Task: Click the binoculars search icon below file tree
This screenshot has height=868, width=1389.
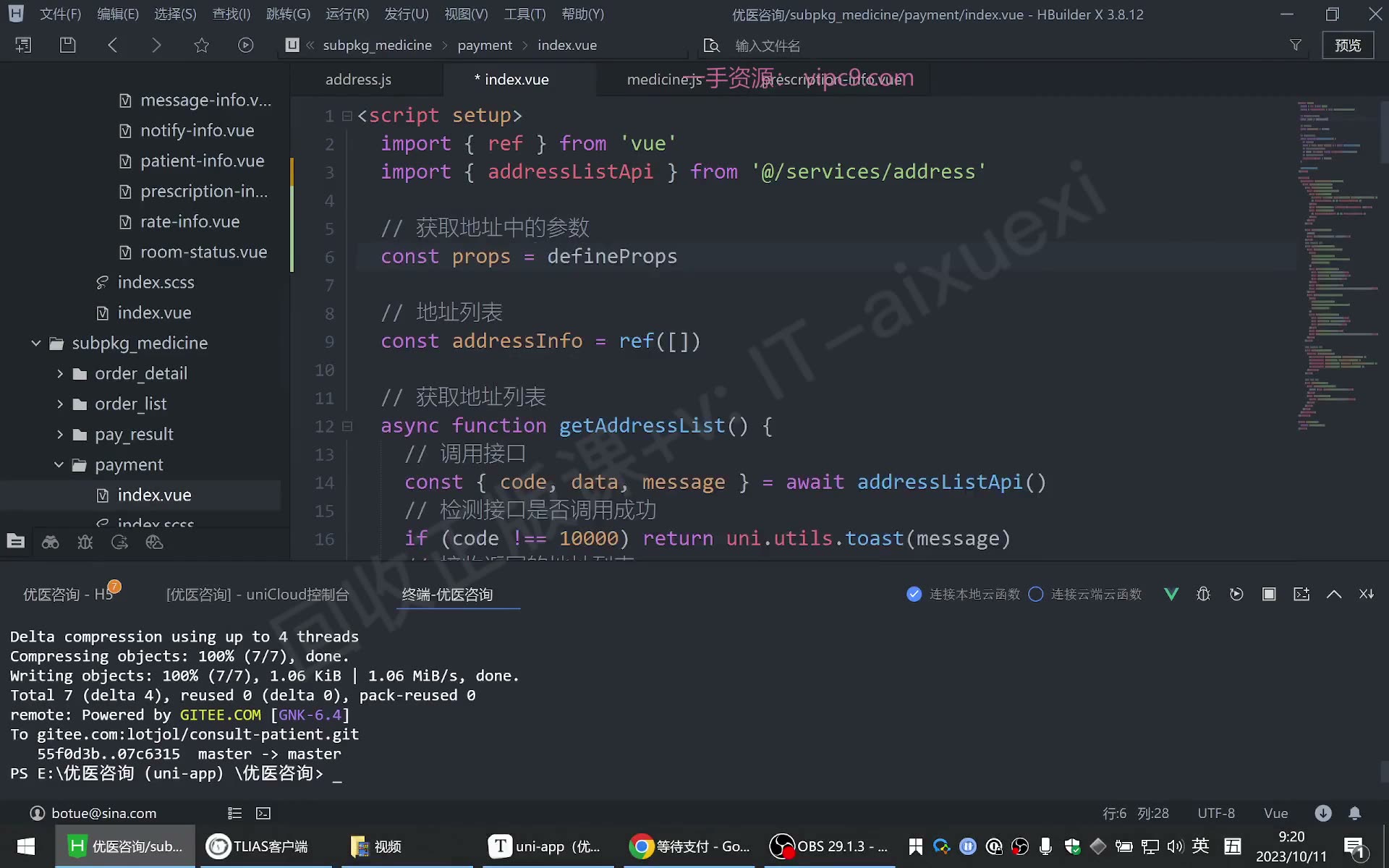Action: coord(50,542)
